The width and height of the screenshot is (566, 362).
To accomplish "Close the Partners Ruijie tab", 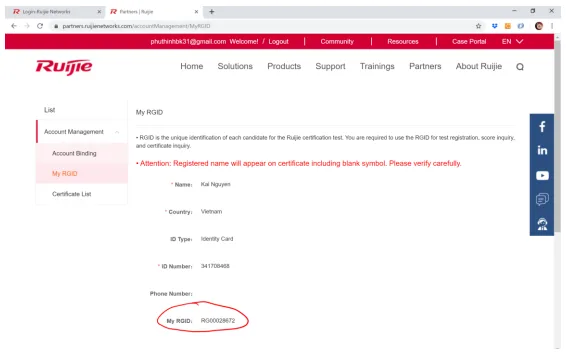I will 196,12.
